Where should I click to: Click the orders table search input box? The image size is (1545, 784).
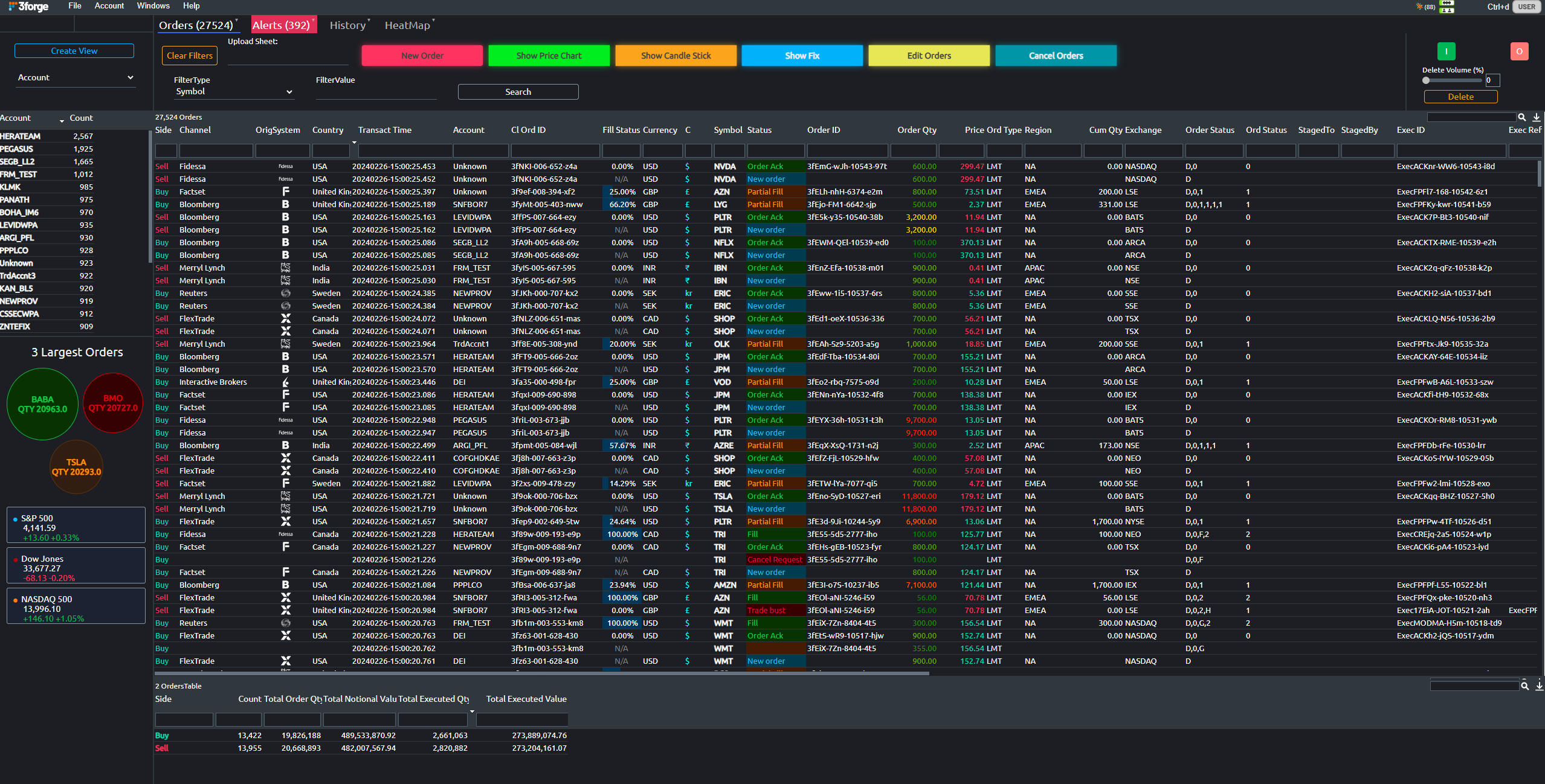coord(1471,117)
